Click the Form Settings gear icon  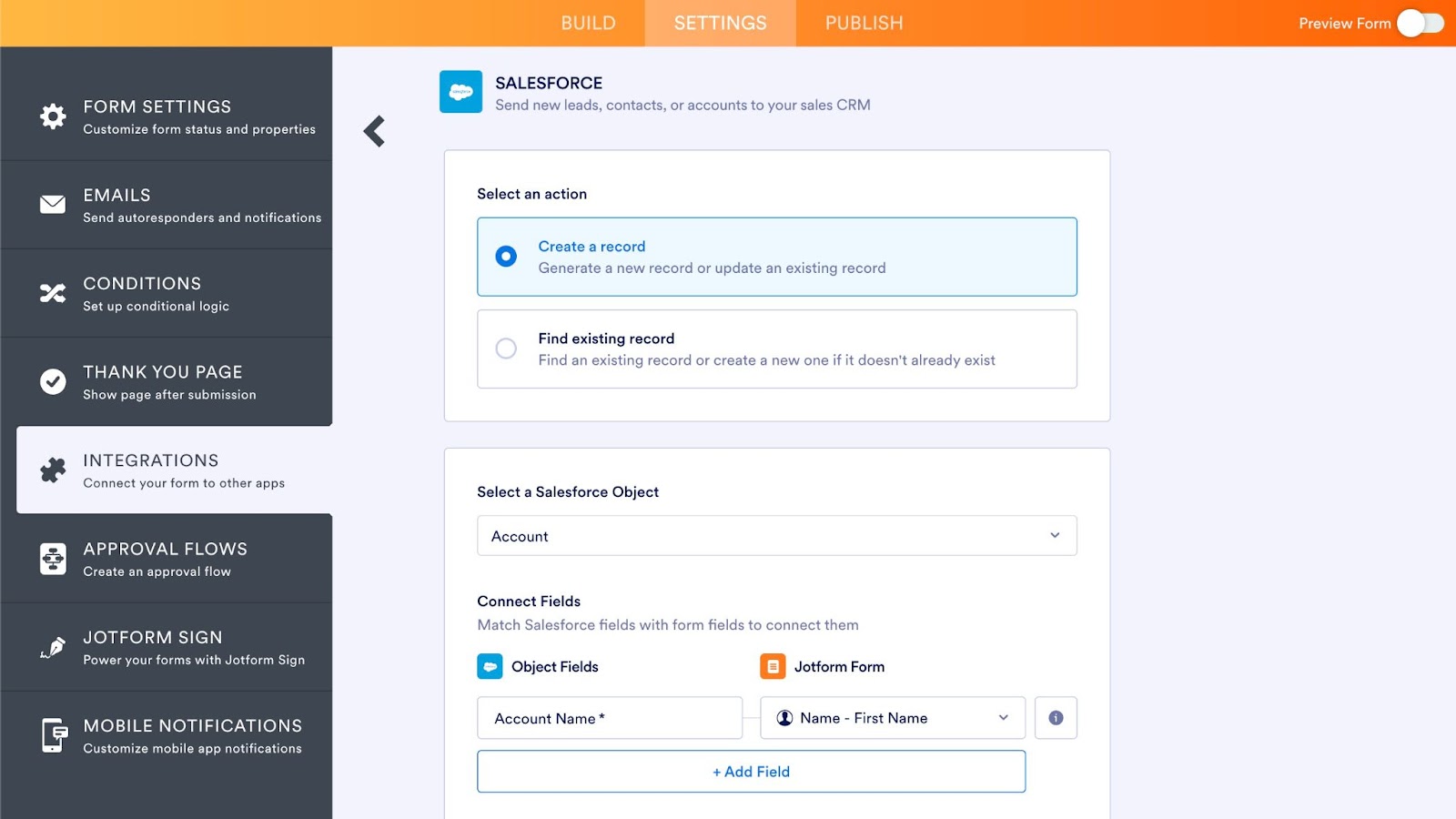click(x=53, y=116)
